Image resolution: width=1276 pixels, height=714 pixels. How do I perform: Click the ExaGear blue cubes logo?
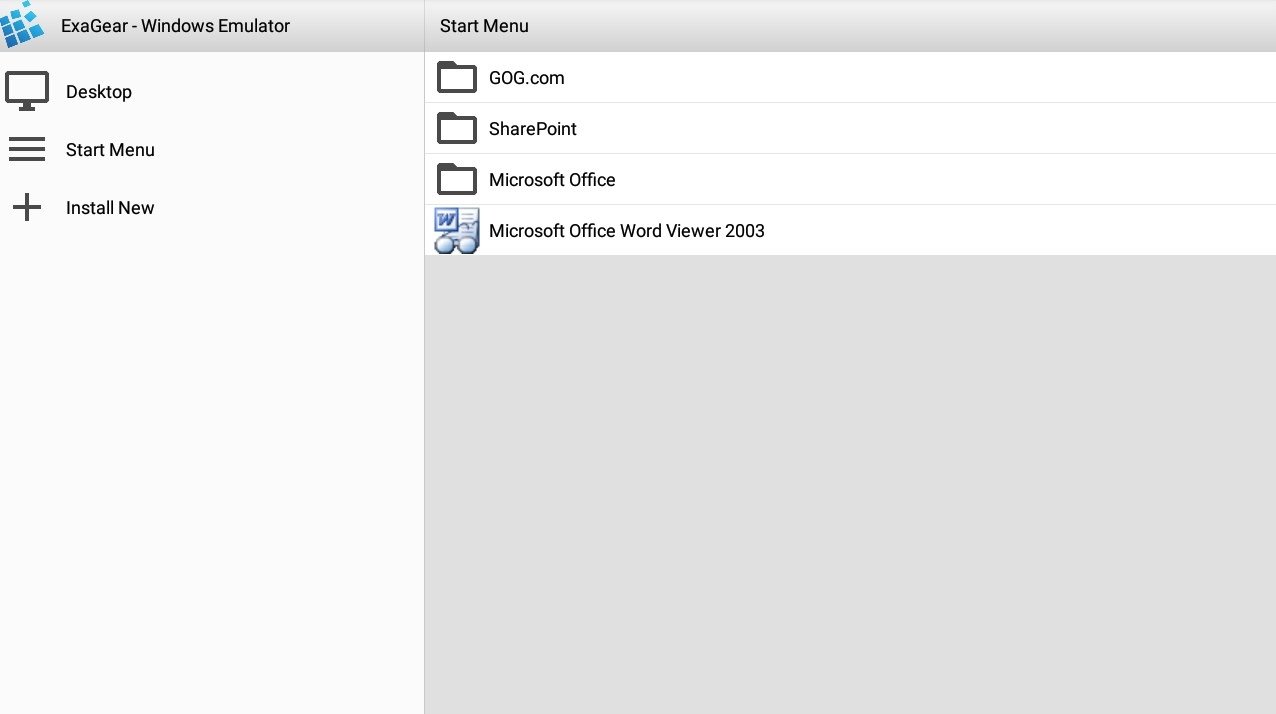(22, 25)
